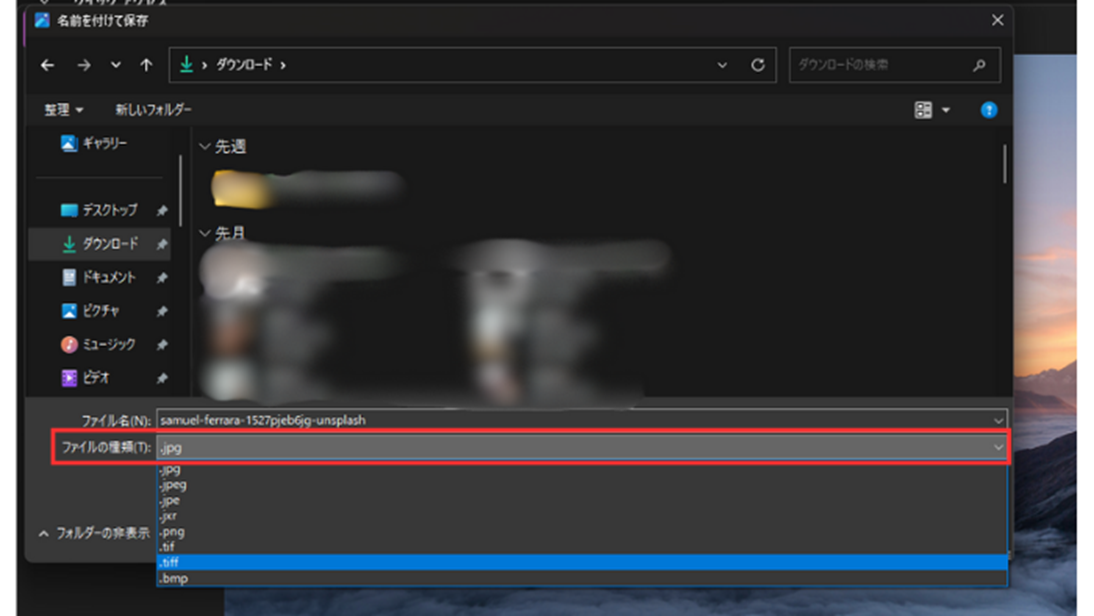Open the view layout options icon
Viewport: 1094px width, 616px height.
923,110
